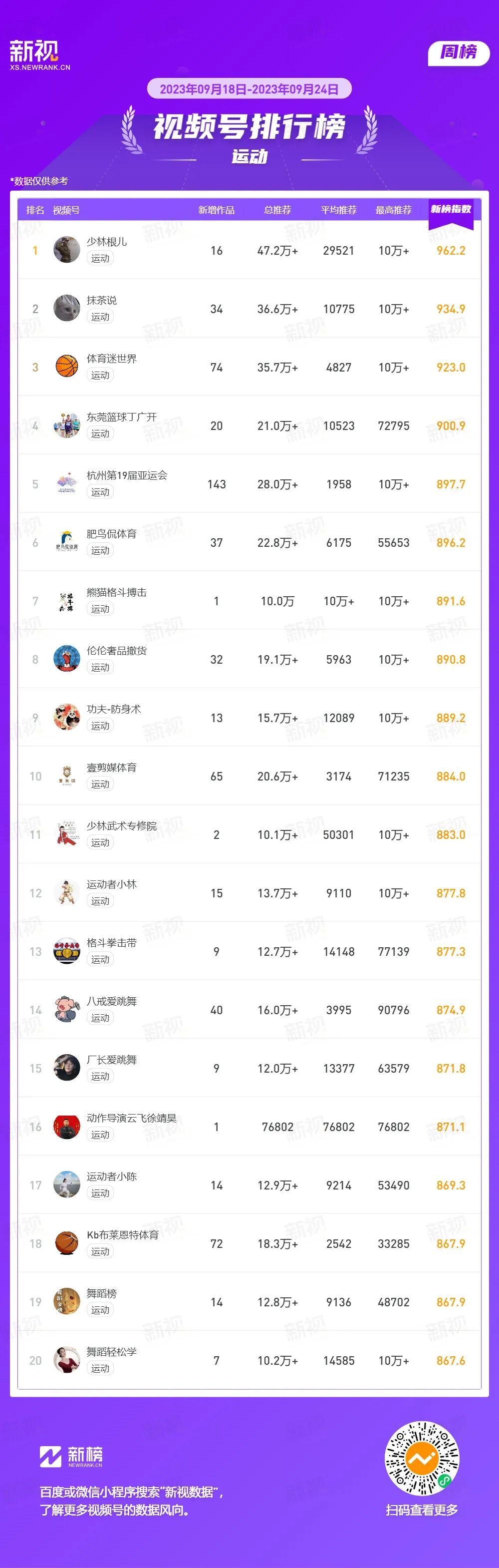
Task: Open the 少林根儿 avatar
Action: click(x=67, y=250)
